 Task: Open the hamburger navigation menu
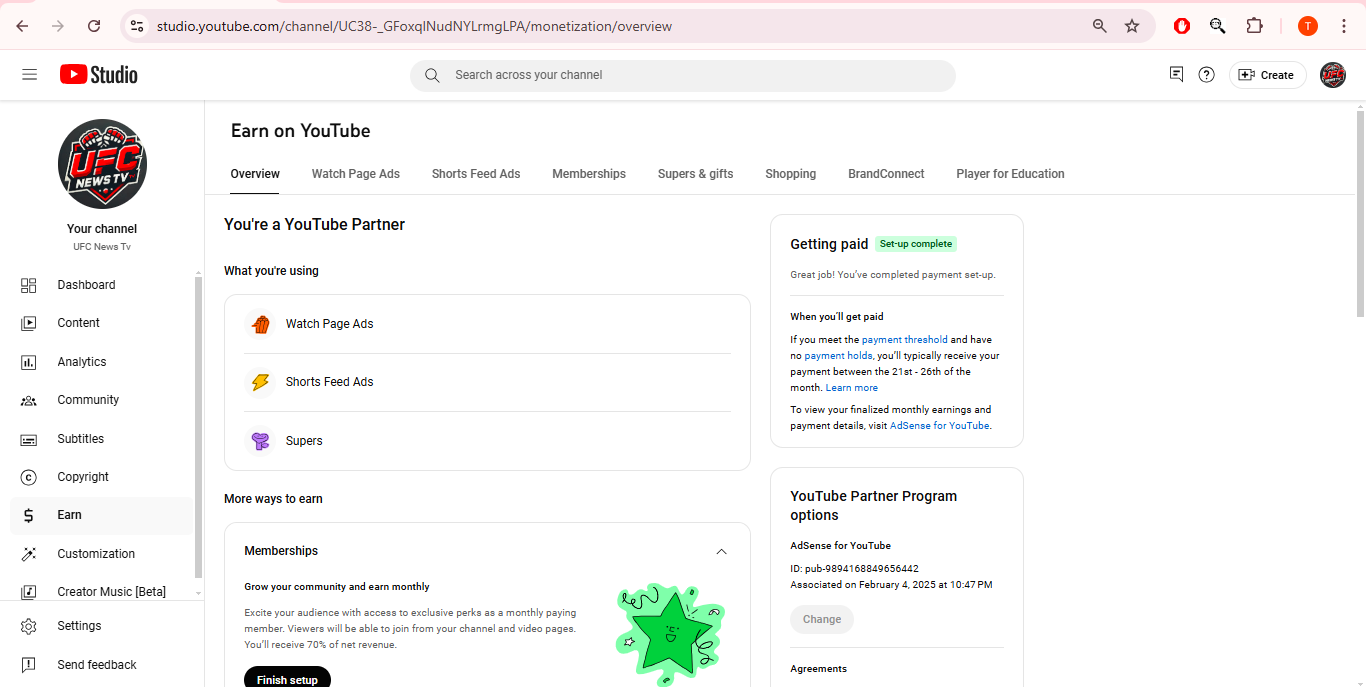29,75
